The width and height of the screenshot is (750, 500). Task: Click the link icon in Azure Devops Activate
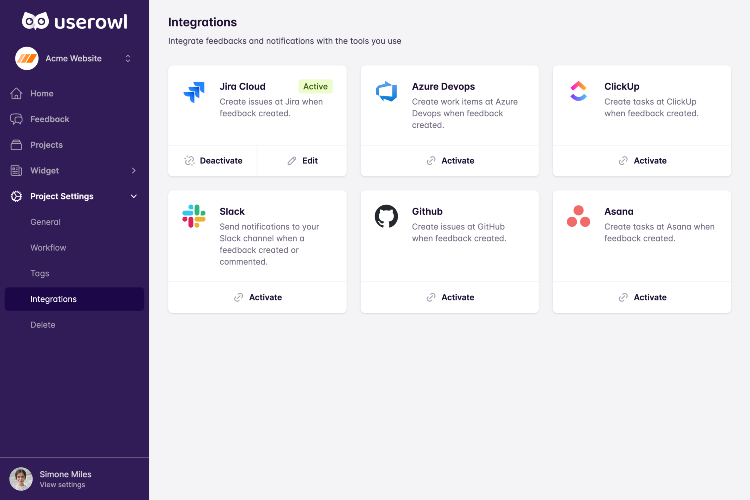(x=431, y=161)
